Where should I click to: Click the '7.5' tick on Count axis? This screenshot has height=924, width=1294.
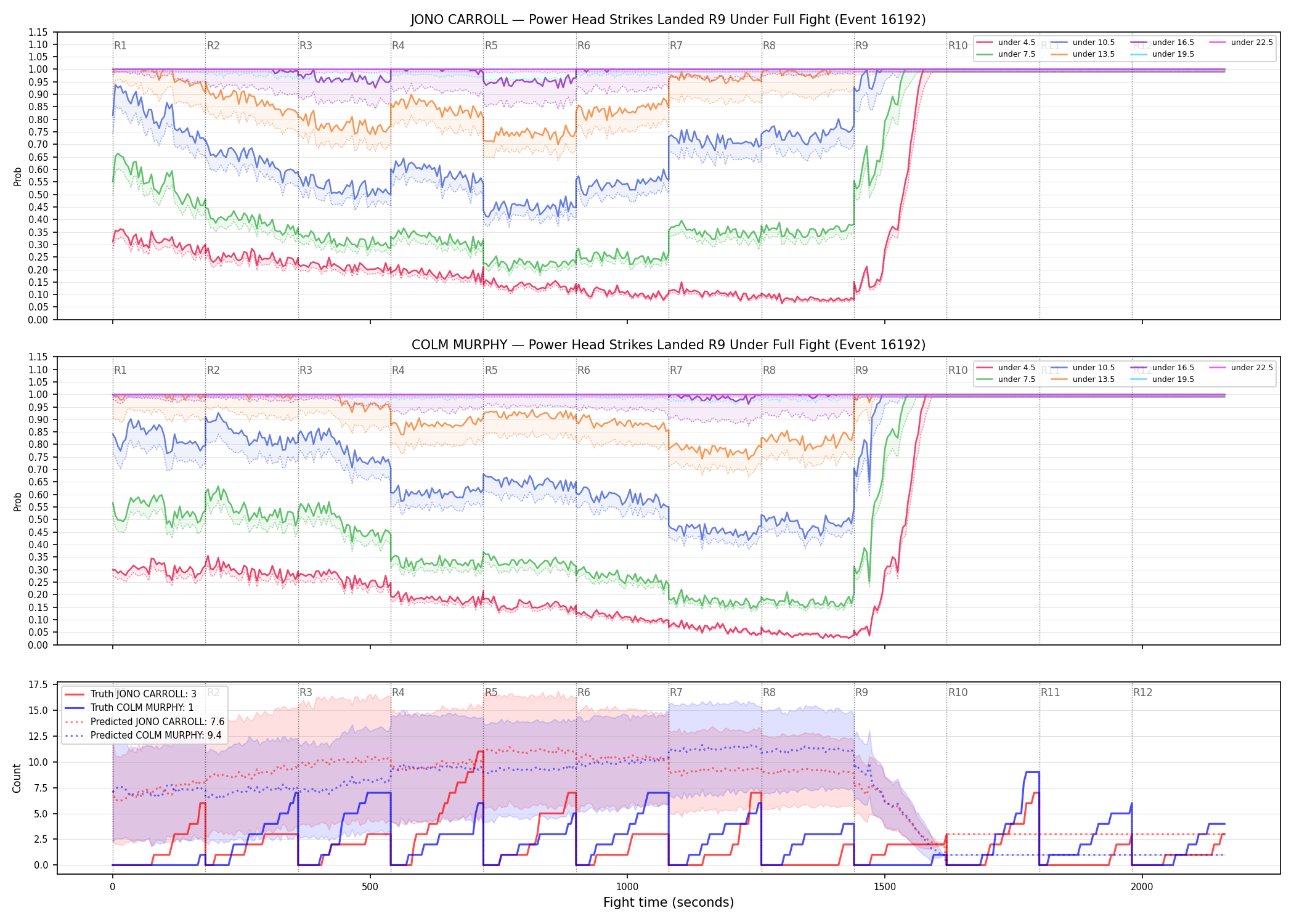tap(41, 788)
